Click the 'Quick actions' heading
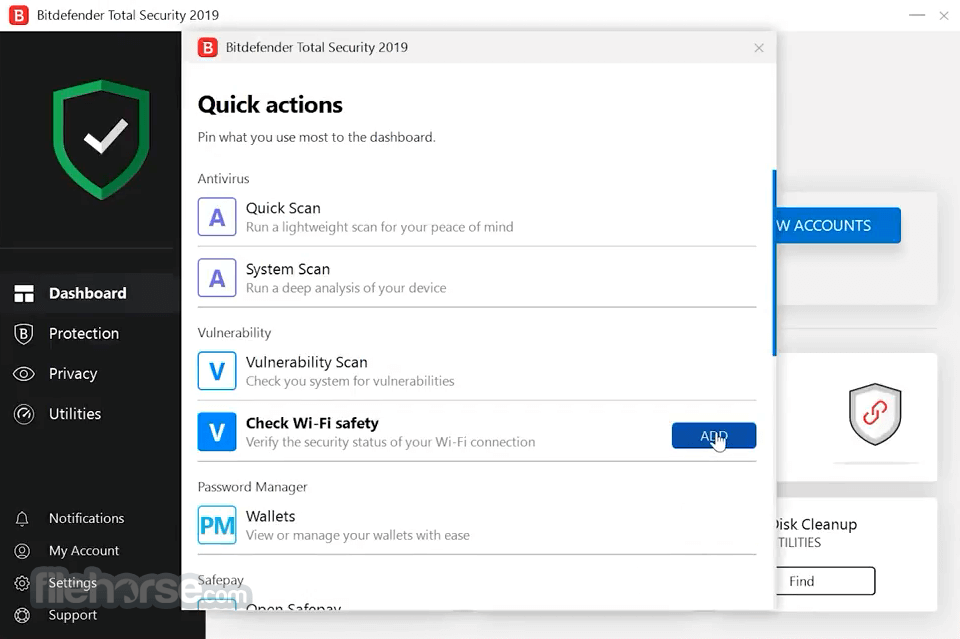Screen dimensions: 960x639 tap(270, 105)
